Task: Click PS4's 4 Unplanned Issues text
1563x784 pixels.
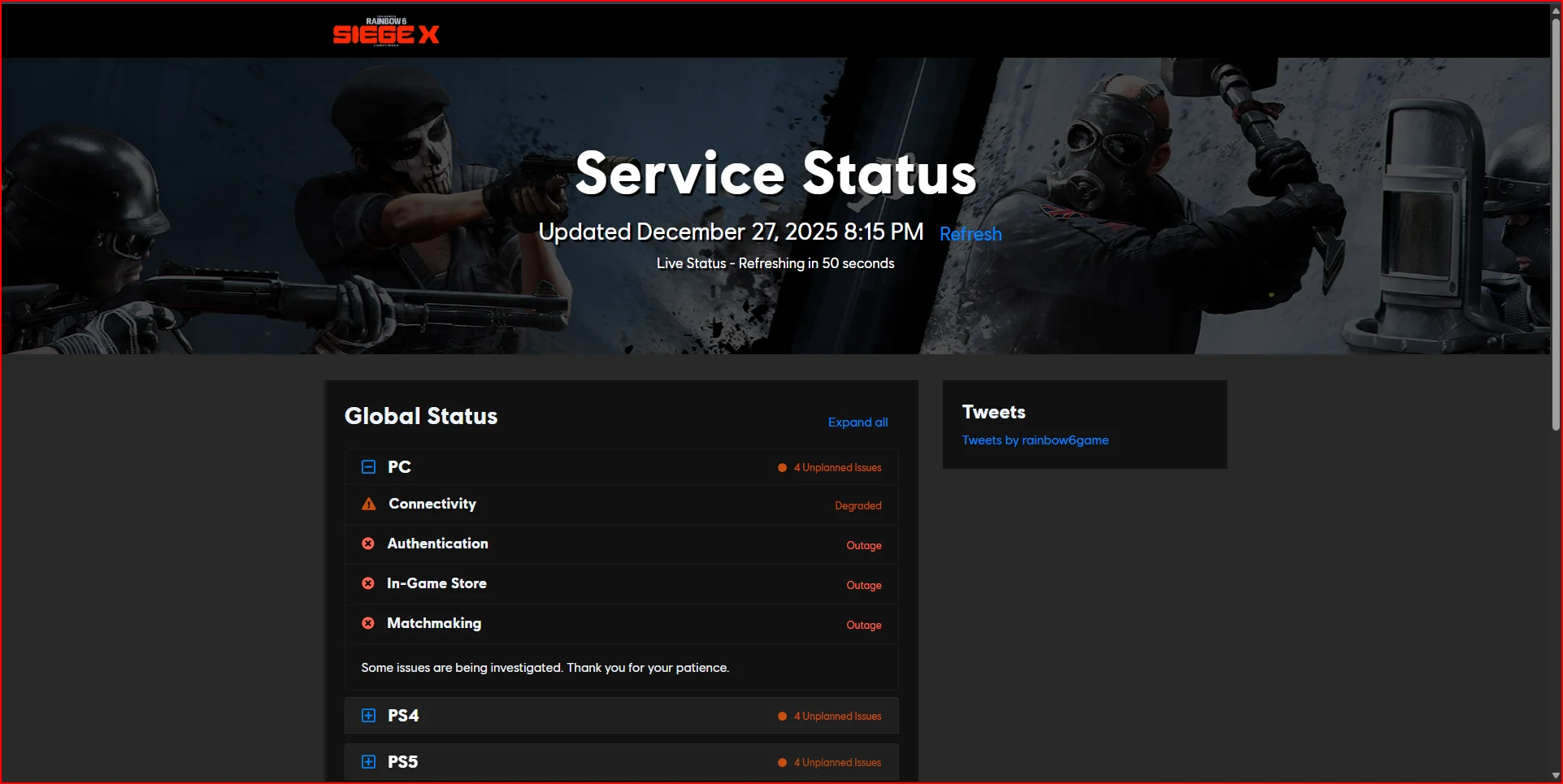Action: click(838, 716)
